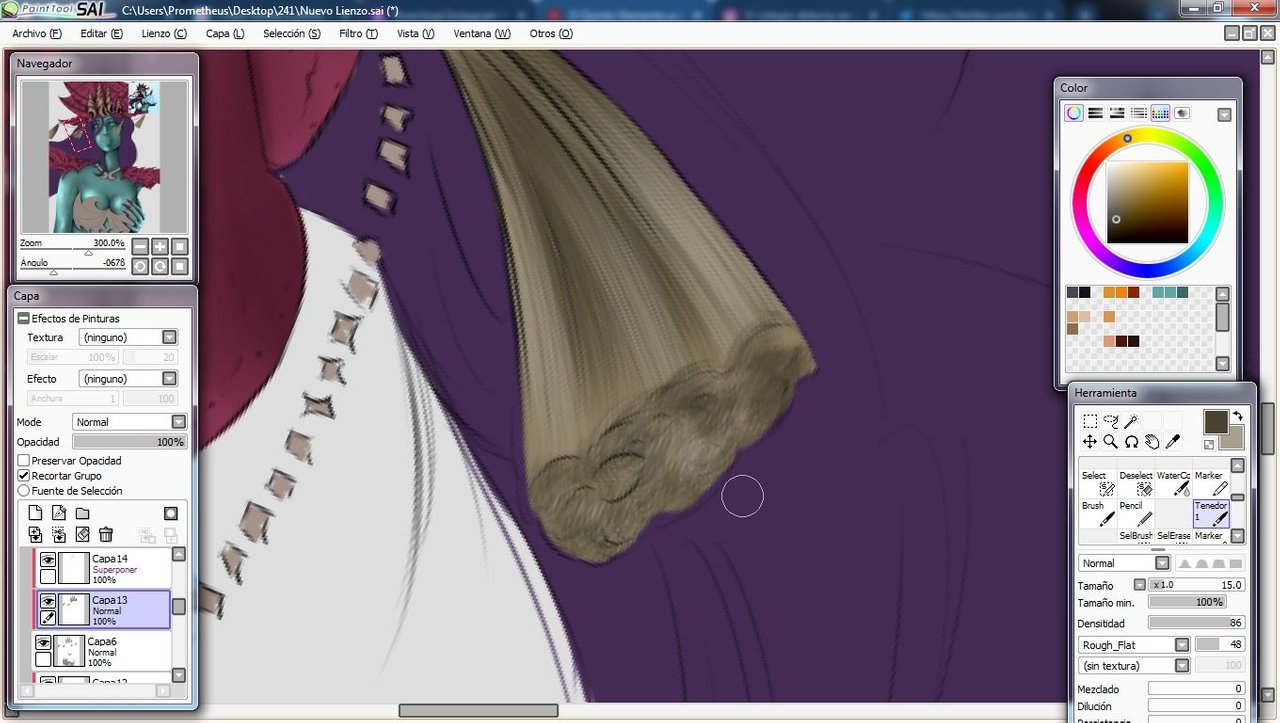Viewport: 1280px width, 723px height.
Task: Open the Lienzo menu
Action: [164, 33]
